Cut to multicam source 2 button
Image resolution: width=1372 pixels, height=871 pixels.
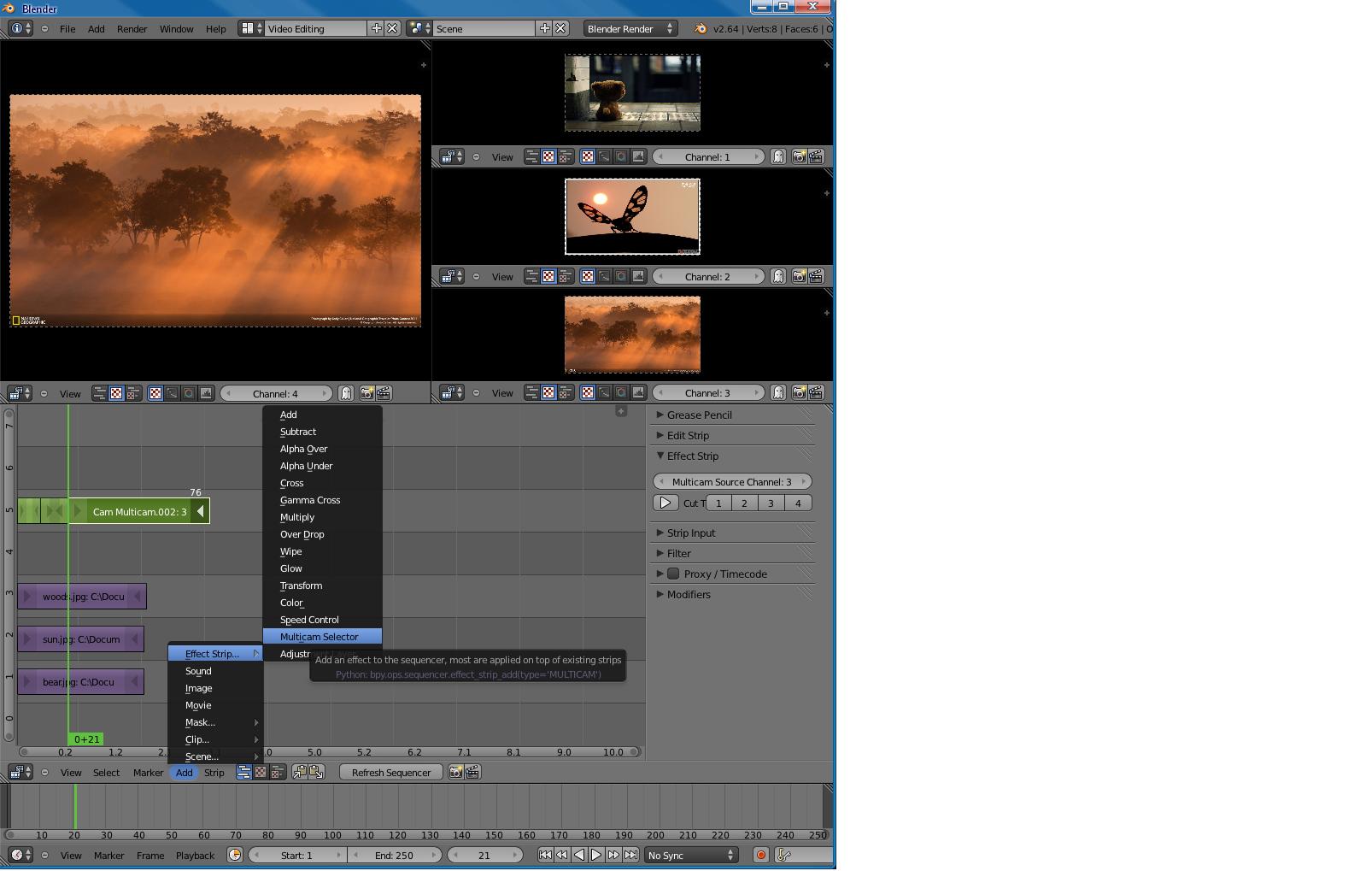(744, 503)
